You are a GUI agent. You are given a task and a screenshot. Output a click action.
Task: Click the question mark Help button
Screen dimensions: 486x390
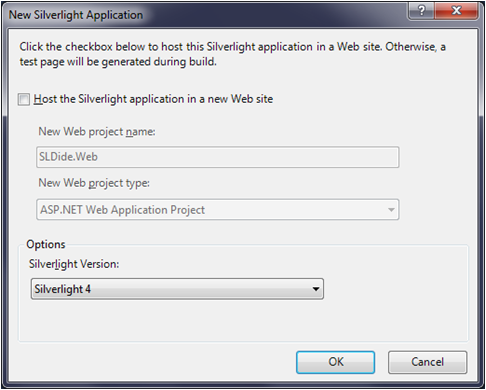[421, 11]
